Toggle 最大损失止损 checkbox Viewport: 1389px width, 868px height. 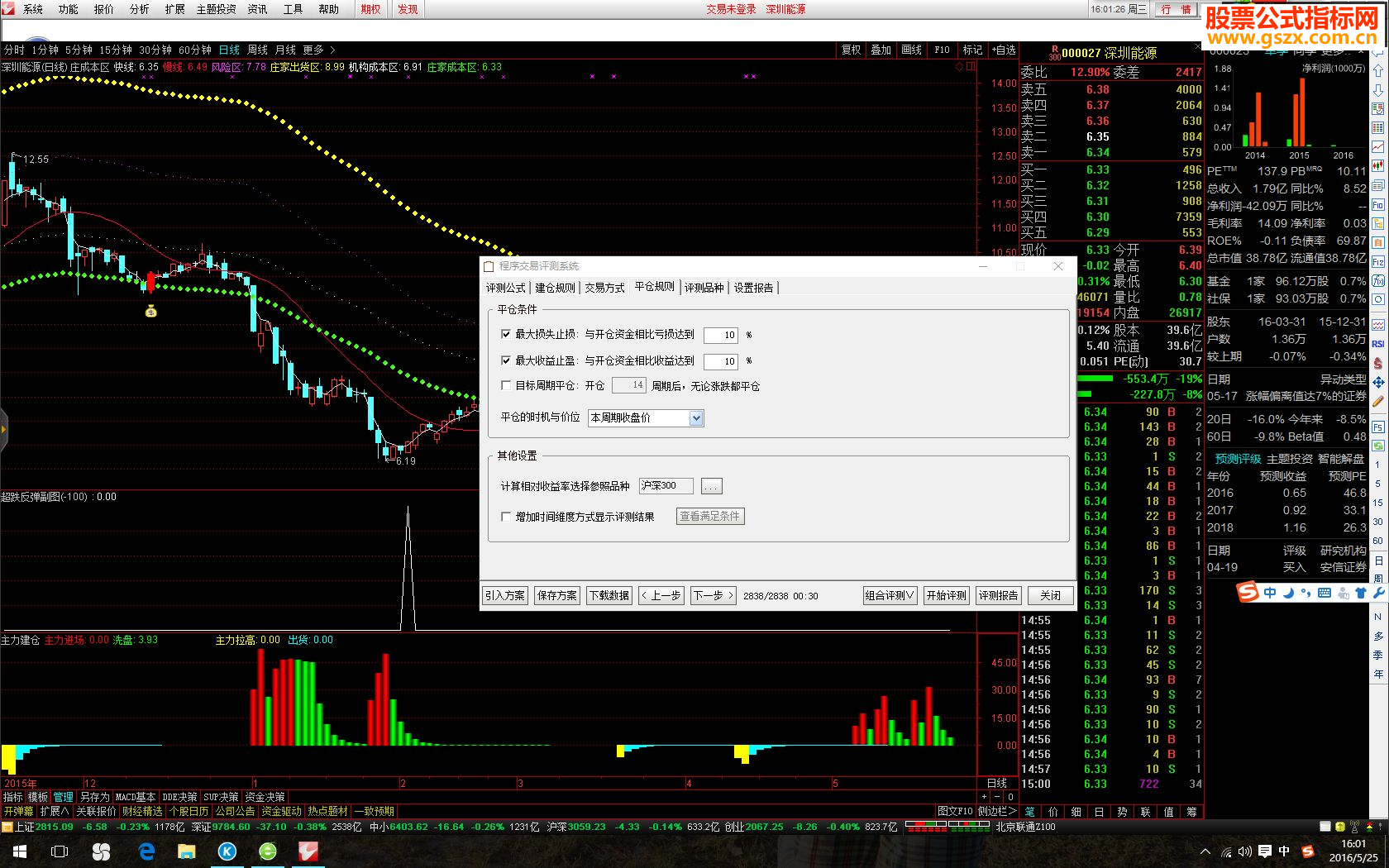506,334
